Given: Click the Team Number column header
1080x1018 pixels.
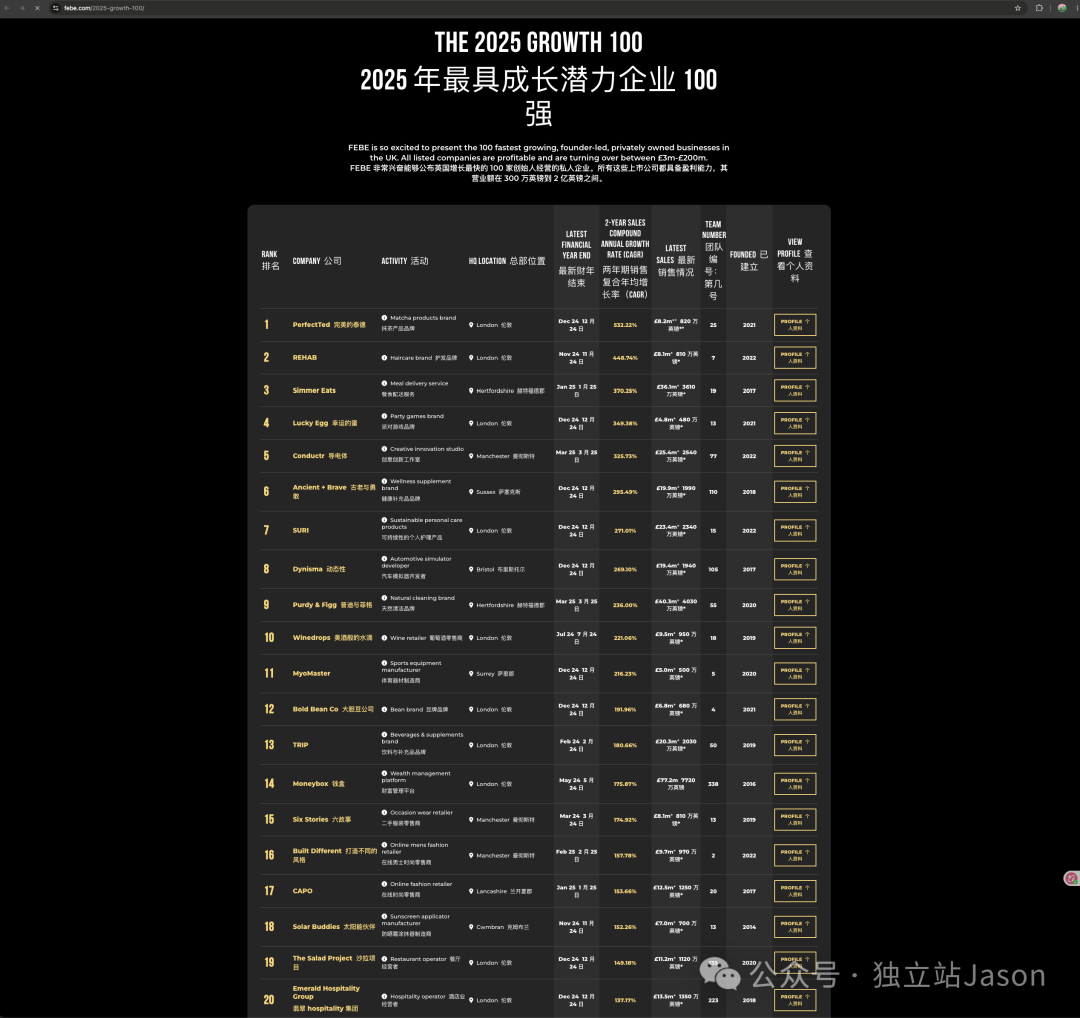Looking at the screenshot, I should [x=714, y=260].
